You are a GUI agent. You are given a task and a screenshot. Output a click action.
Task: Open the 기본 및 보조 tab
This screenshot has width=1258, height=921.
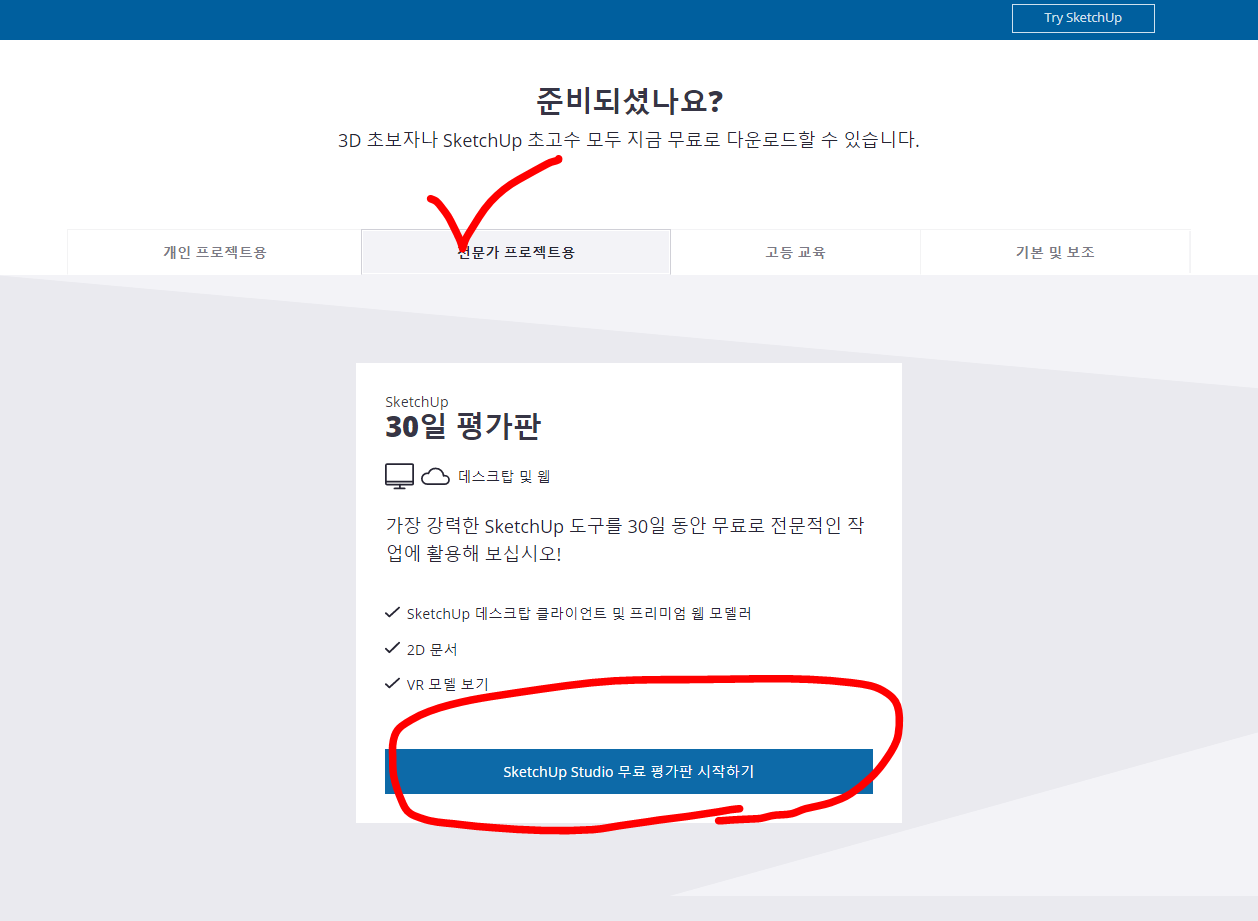1055,252
